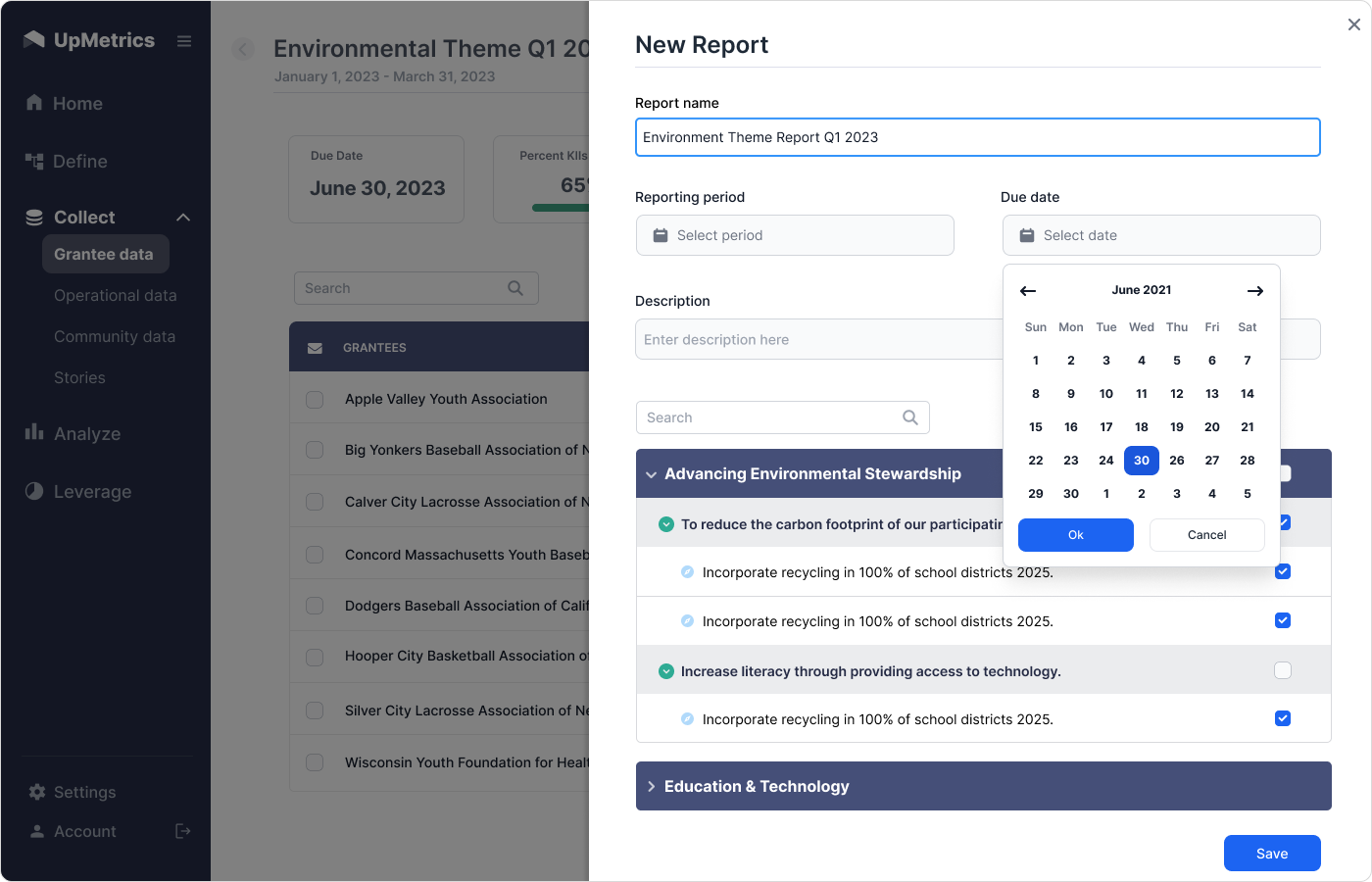Select Operational data in sidebar
Viewport: 1372px width, 882px height.
tap(116, 295)
